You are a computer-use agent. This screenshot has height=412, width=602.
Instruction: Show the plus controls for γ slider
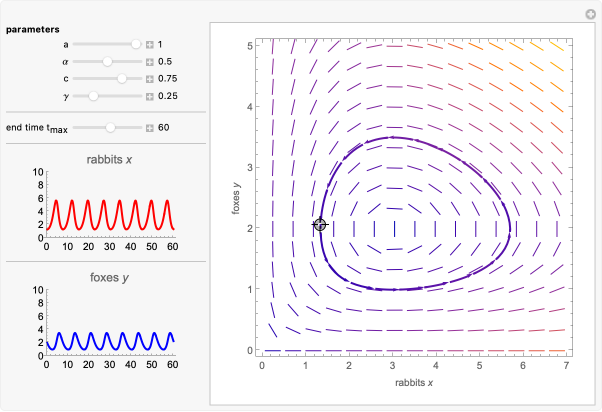point(149,95)
